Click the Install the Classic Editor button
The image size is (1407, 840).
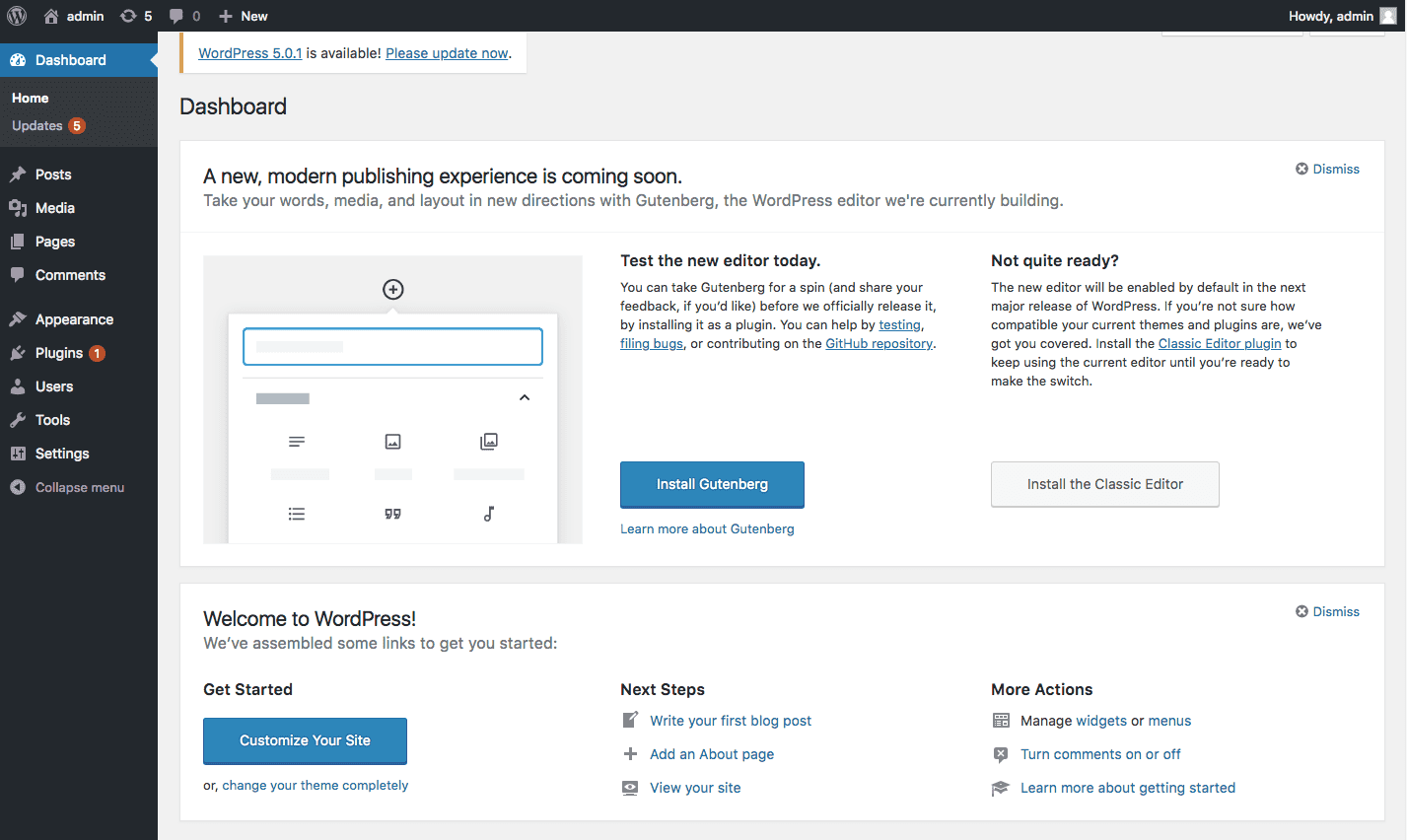(x=1104, y=484)
